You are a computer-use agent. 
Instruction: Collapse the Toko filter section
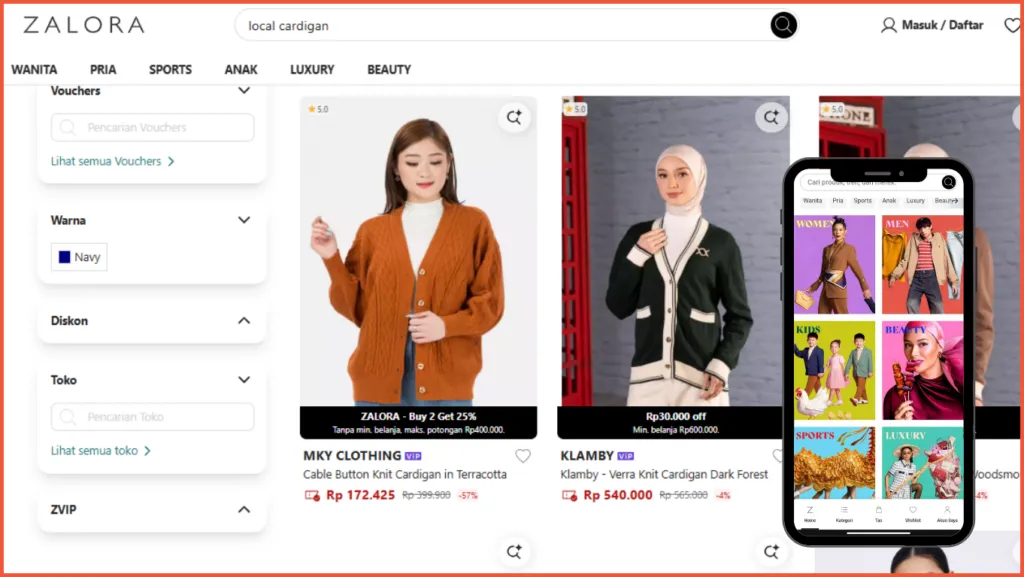tap(244, 380)
